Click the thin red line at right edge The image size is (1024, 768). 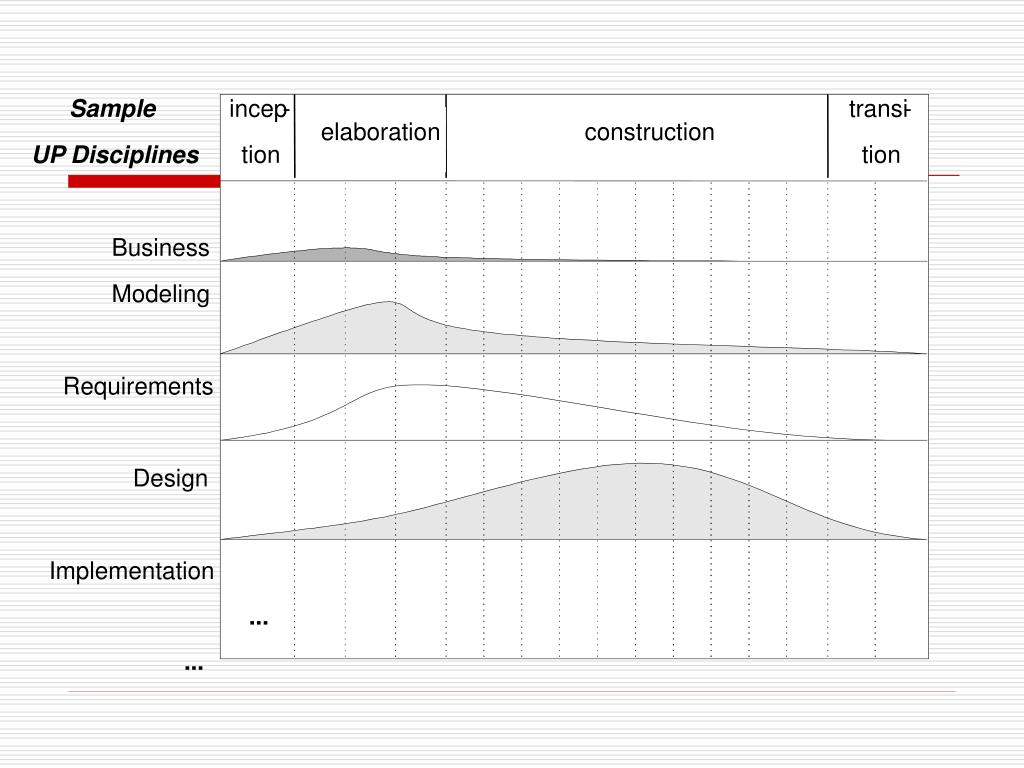point(944,175)
